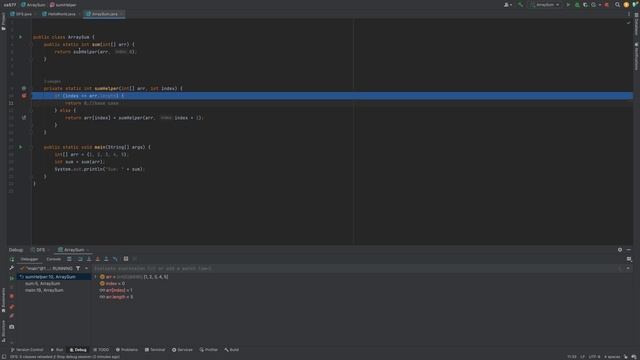Viewport: 640px width, 360px height.
Task: Click the Resume Program icon in debug panel
Action: click(11, 278)
